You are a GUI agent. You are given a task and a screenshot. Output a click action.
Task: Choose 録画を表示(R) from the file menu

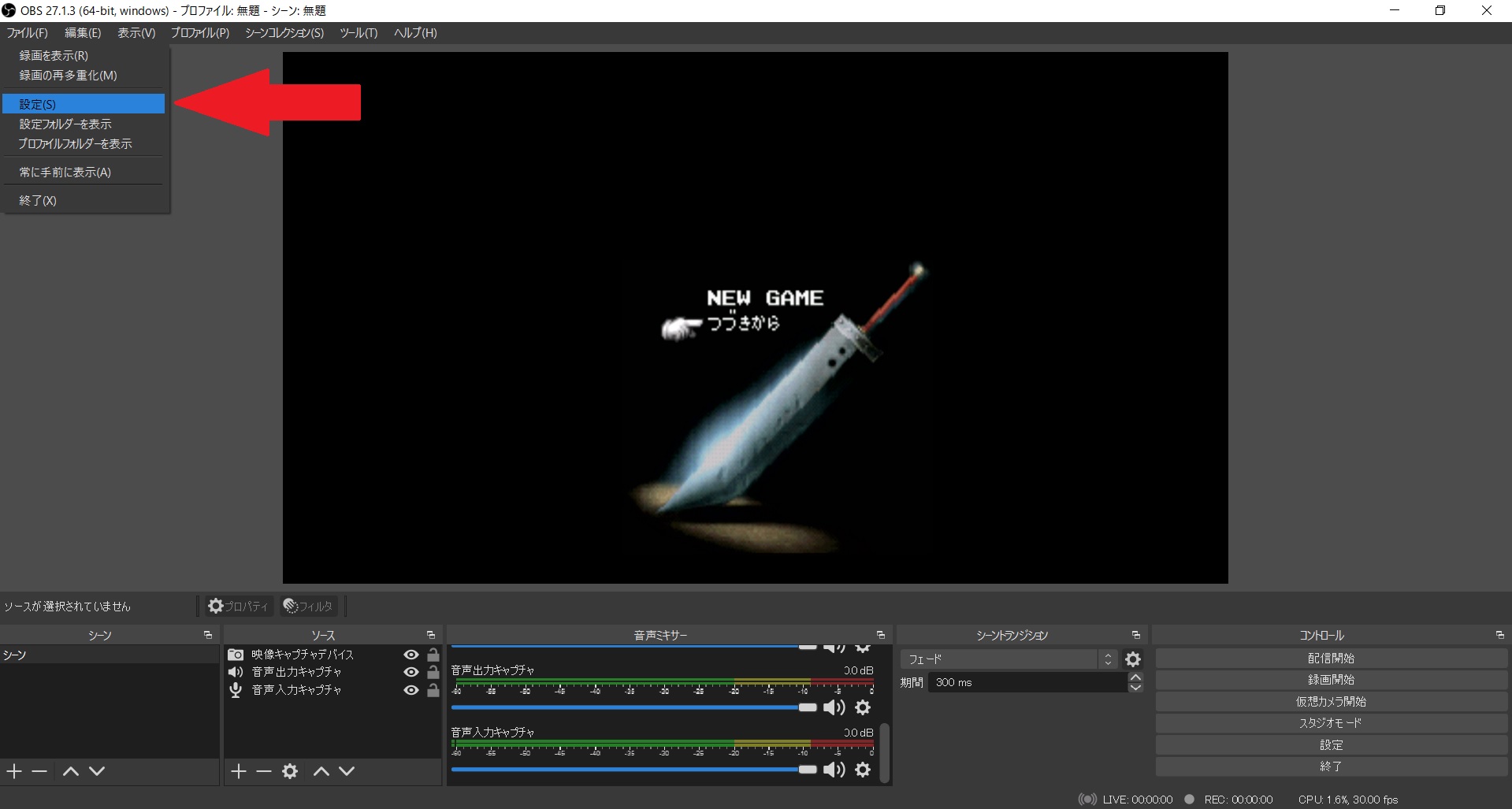pos(84,56)
